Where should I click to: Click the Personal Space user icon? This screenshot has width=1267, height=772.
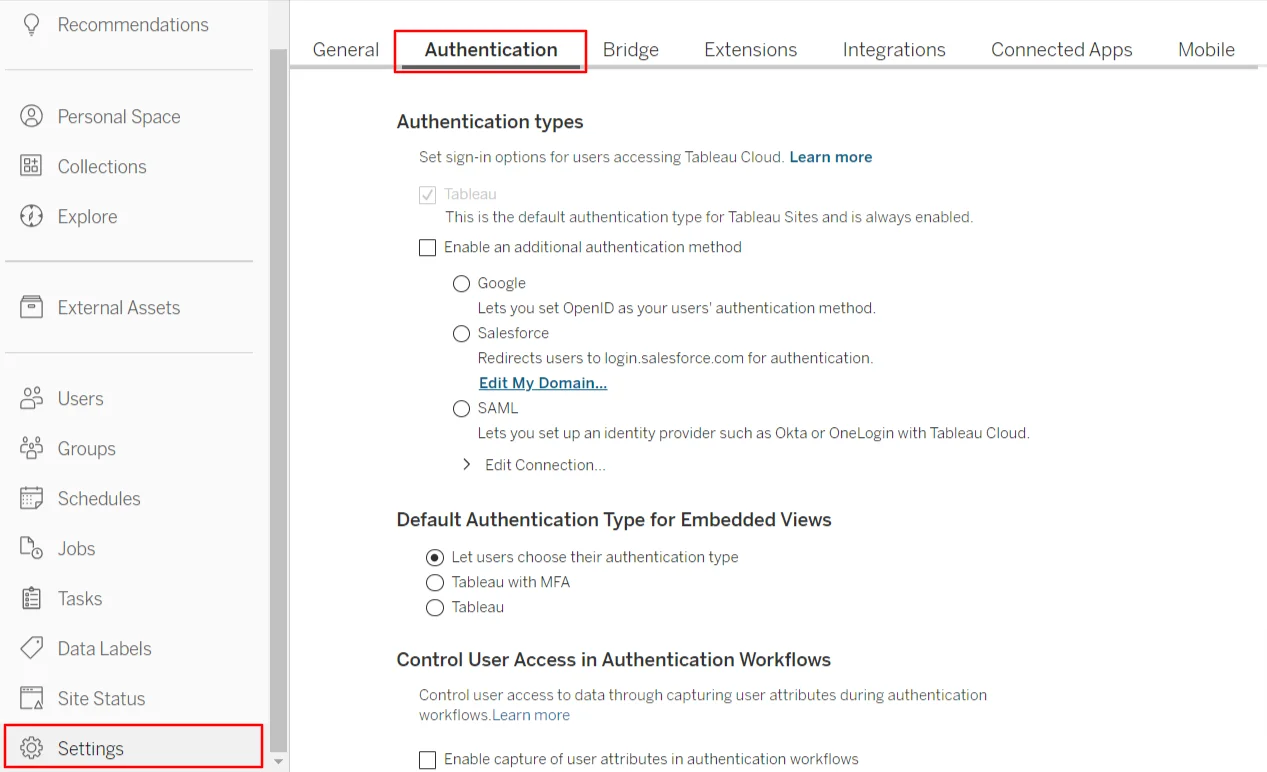[x=32, y=116]
